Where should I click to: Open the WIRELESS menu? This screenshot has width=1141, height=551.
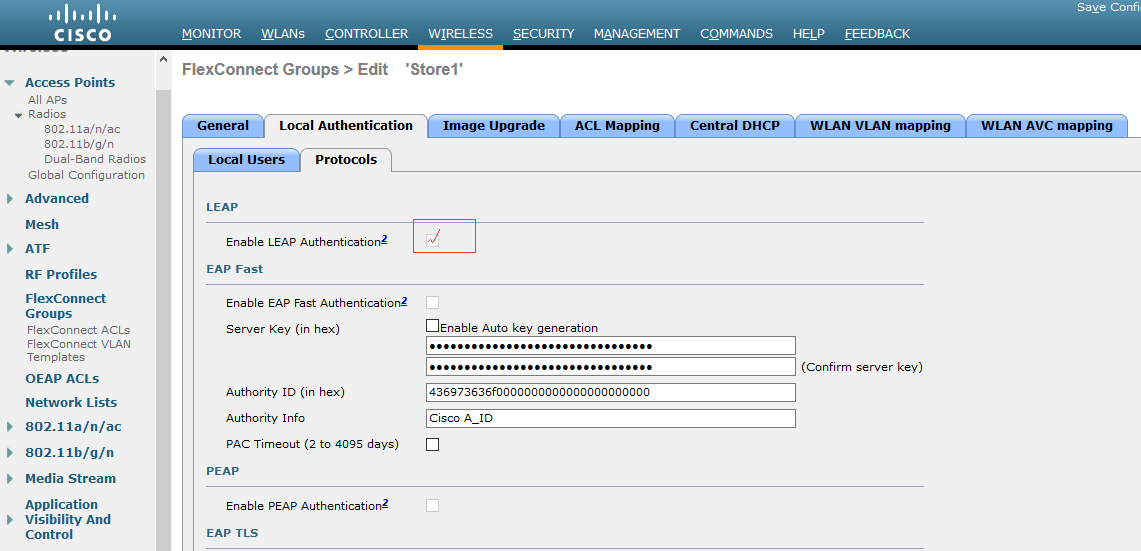click(461, 33)
